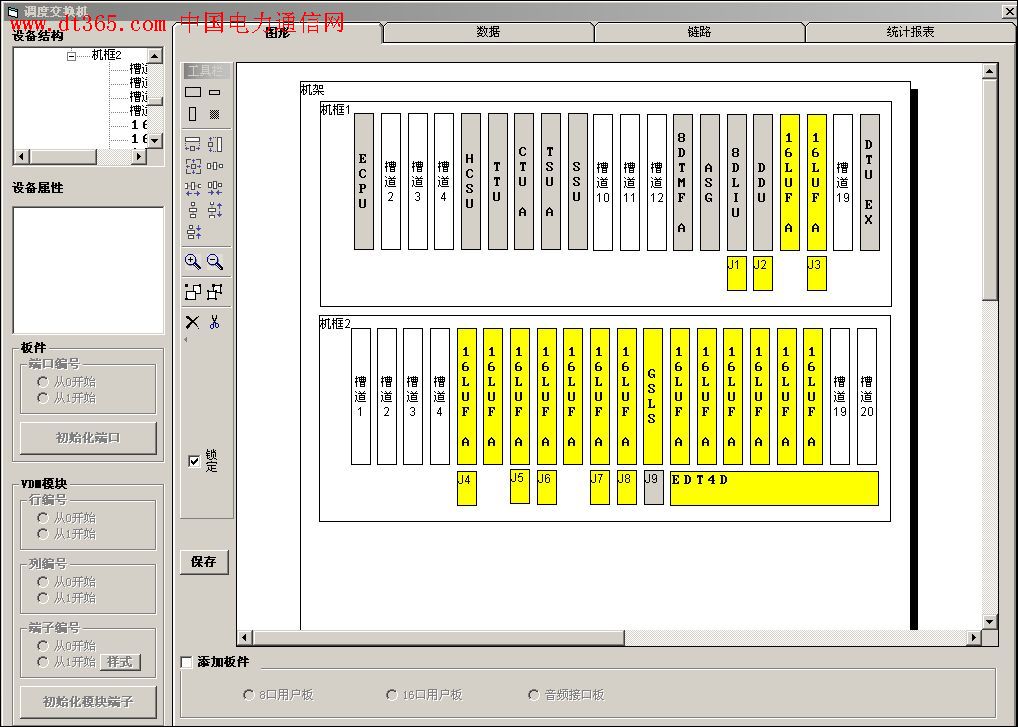Collapse the 机框2 tree node

(x=71, y=56)
